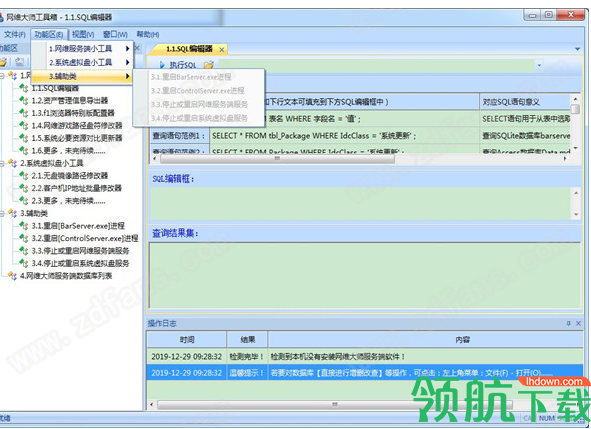This screenshot has width=591, height=429.
Task: Open the tab list dropdown arrow at right
Action: (x=577, y=49)
